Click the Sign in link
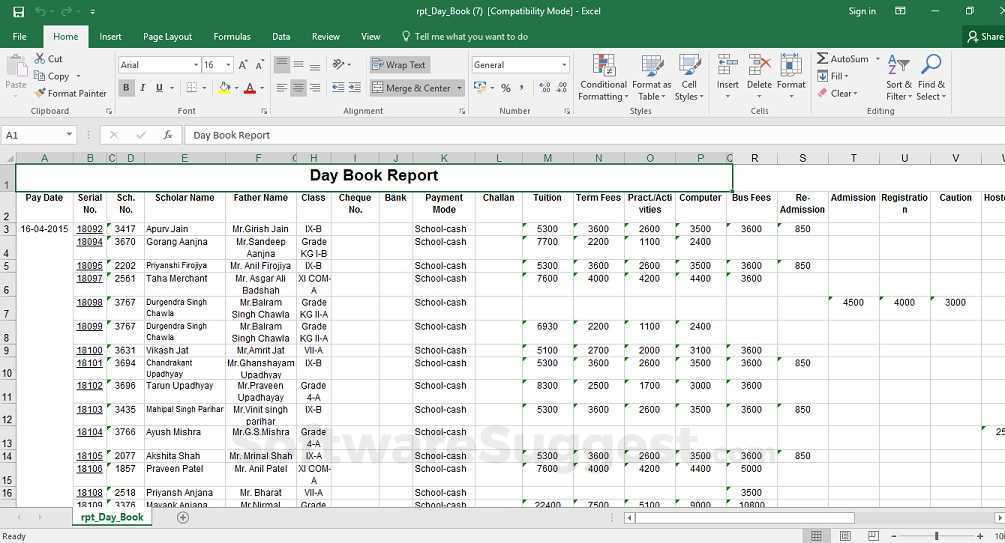The width and height of the screenshot is (1005, 543). point(861,11)
